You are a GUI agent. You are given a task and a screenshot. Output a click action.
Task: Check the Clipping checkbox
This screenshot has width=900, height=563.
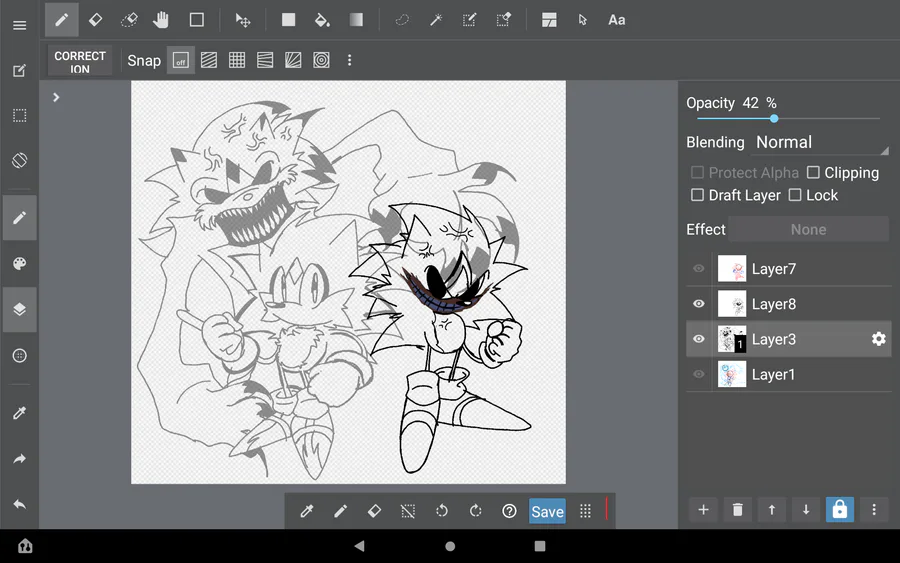(x=813, y=172)
